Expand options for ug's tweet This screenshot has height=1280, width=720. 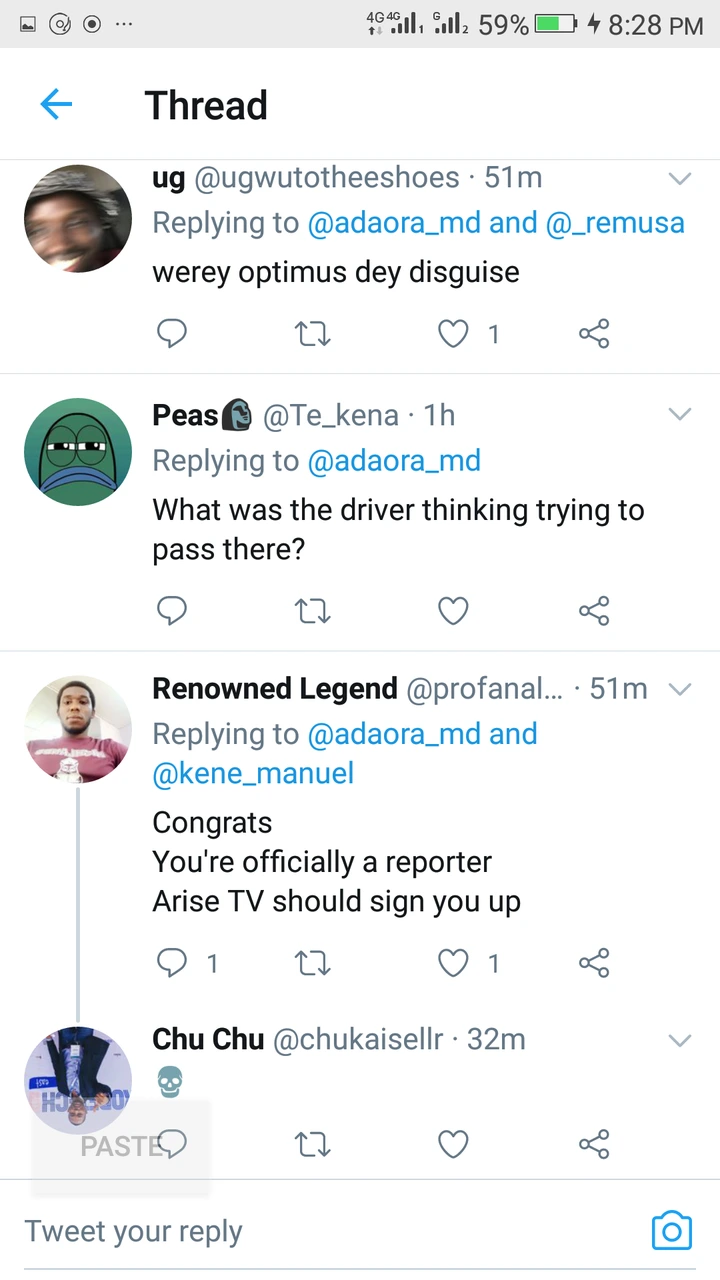(x=679, y=179)
